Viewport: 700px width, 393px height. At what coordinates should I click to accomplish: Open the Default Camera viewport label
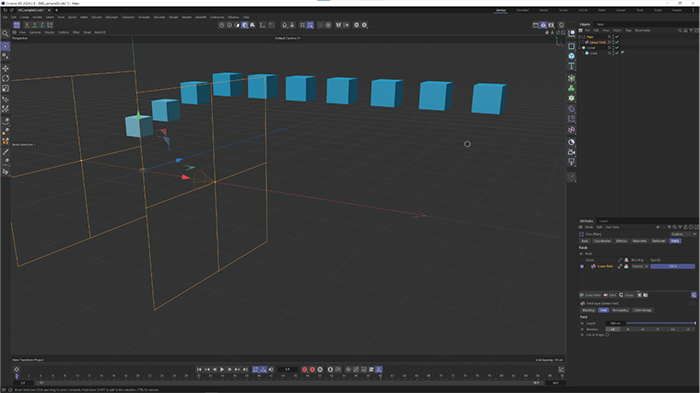(x=288, y=38)
